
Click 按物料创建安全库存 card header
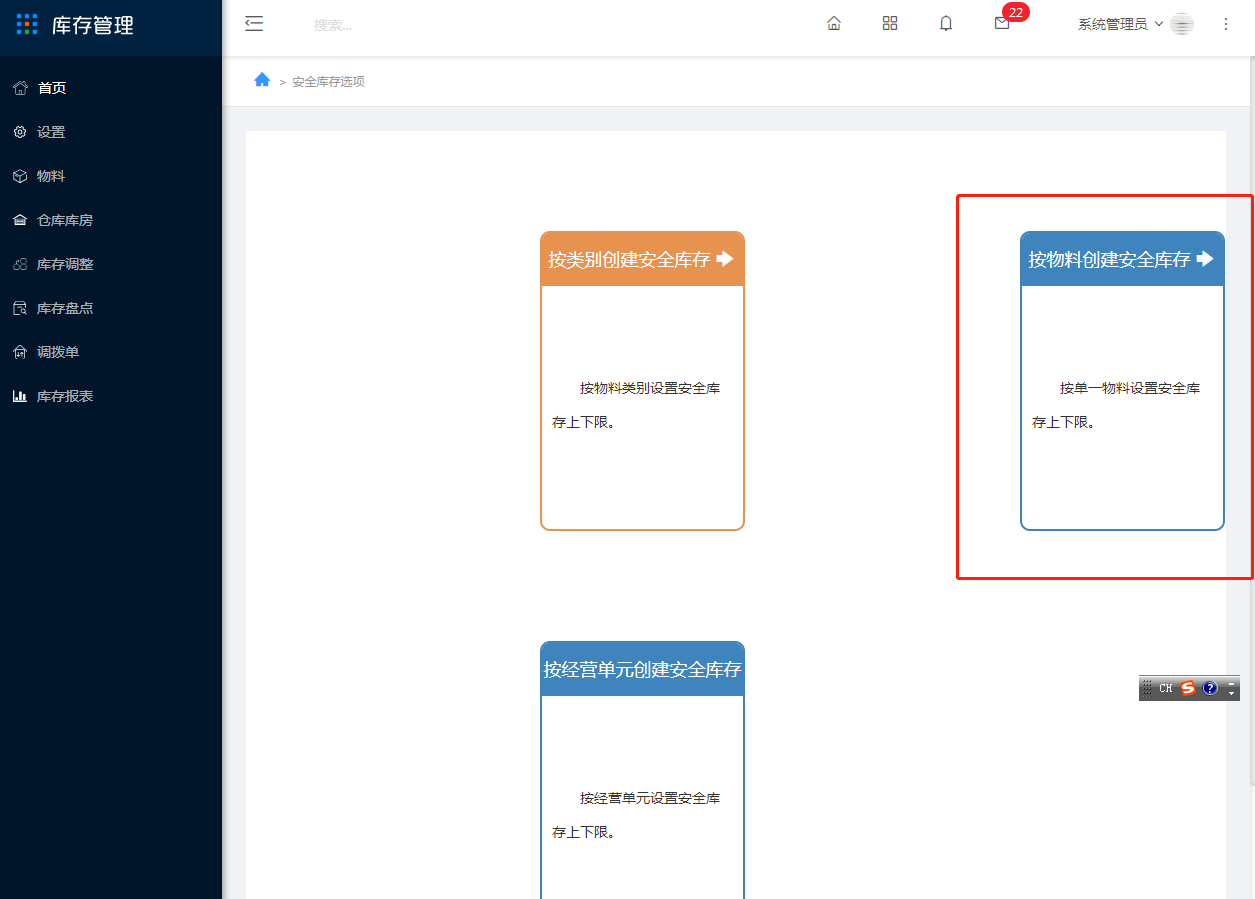click(1122, 259)
